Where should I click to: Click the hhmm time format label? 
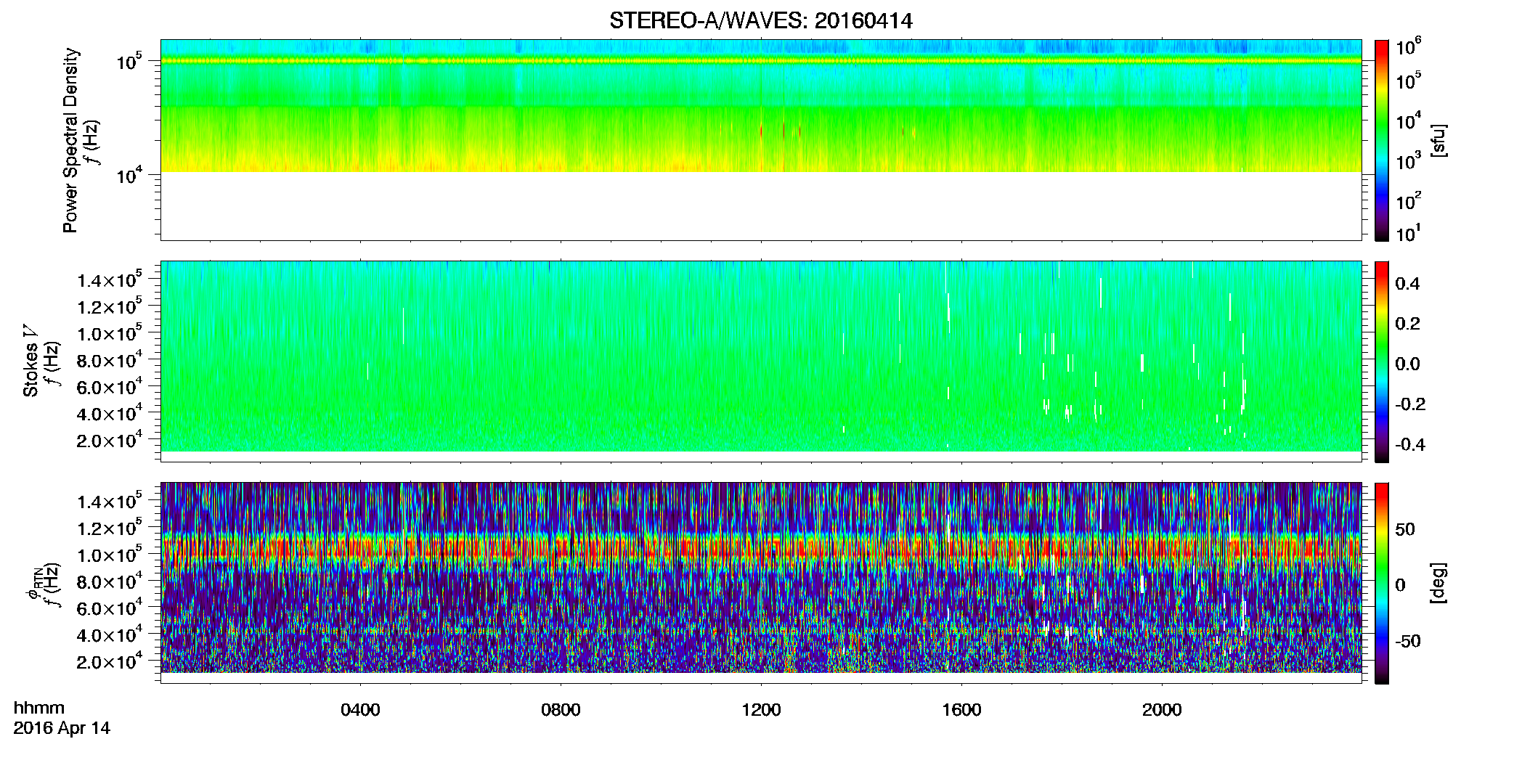tap(39, 709)
